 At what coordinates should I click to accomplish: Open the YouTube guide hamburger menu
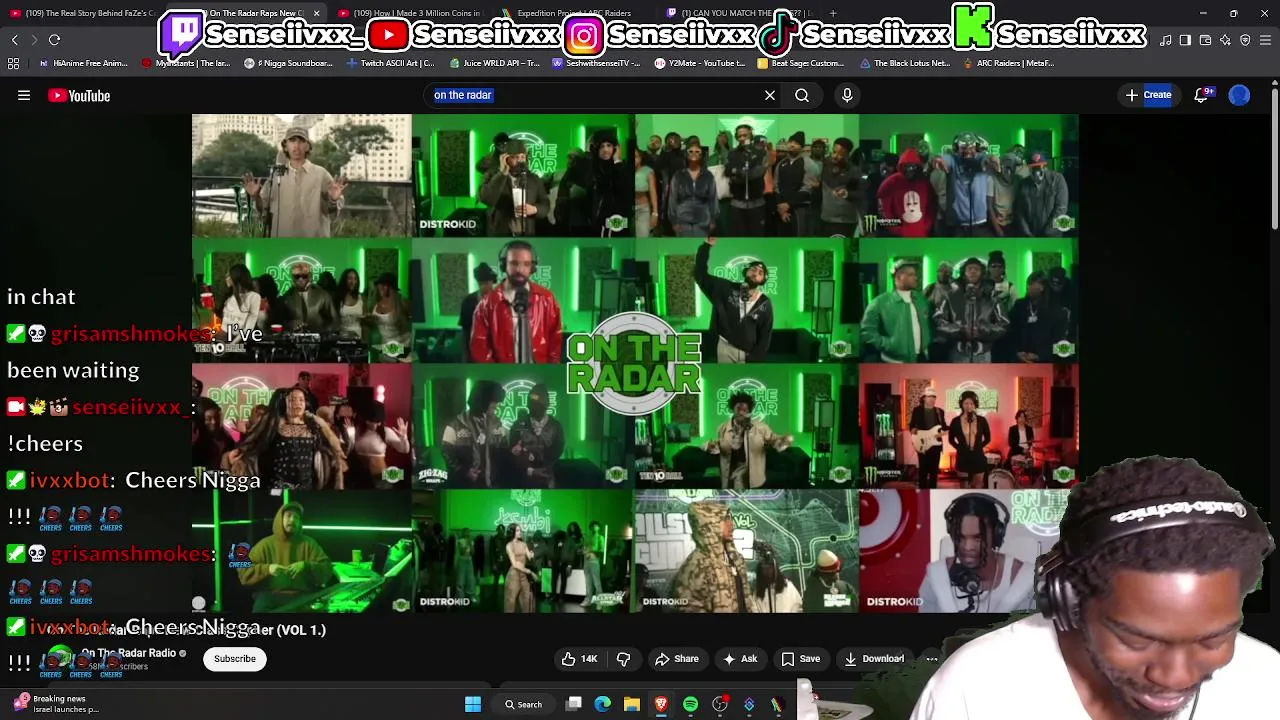coord(24,96)
